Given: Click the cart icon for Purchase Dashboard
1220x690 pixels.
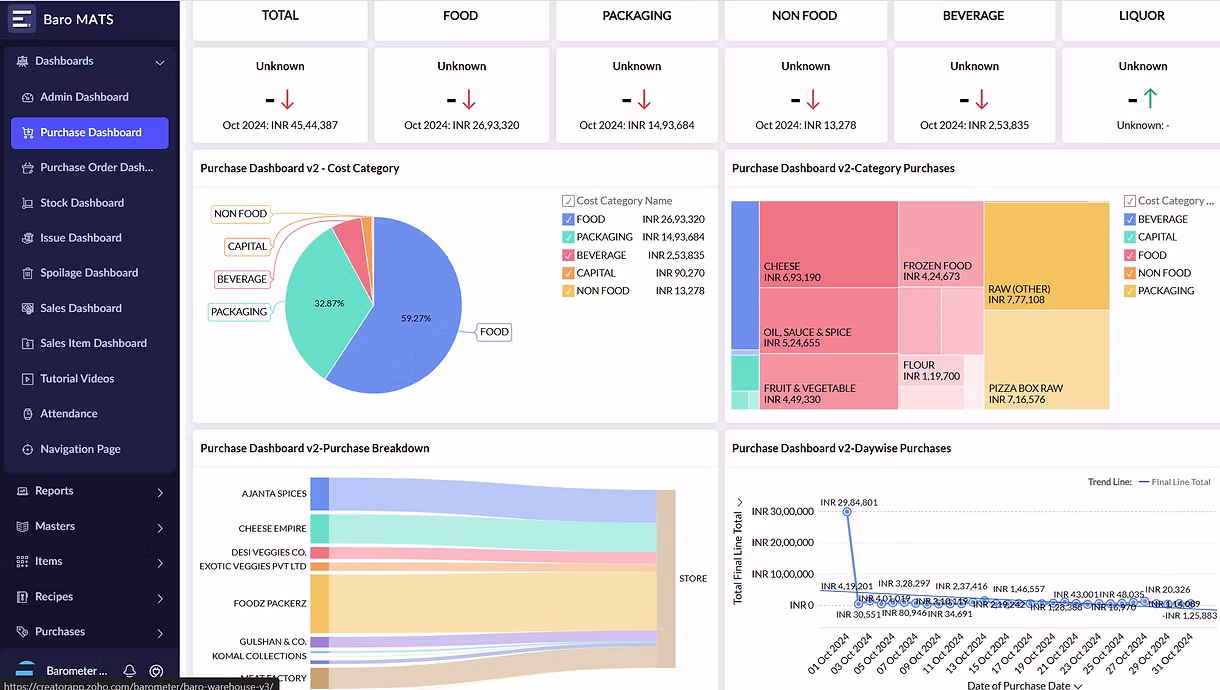Looking at the screenshot, I should coord(27,132).
